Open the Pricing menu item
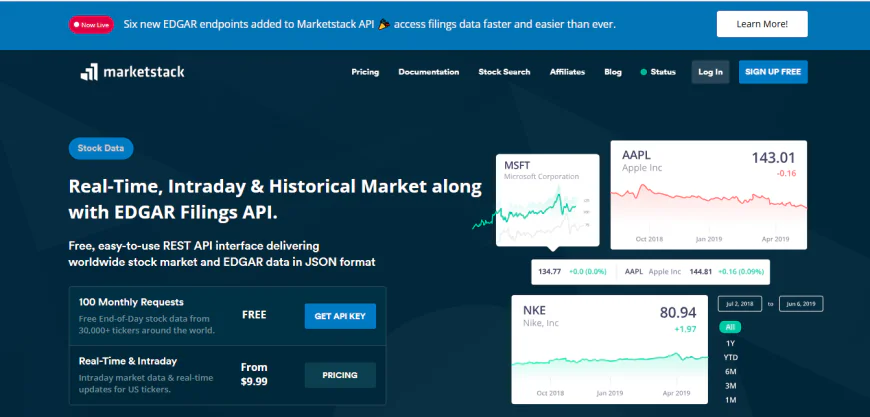The image size is (870, 417). coord(365,72)
